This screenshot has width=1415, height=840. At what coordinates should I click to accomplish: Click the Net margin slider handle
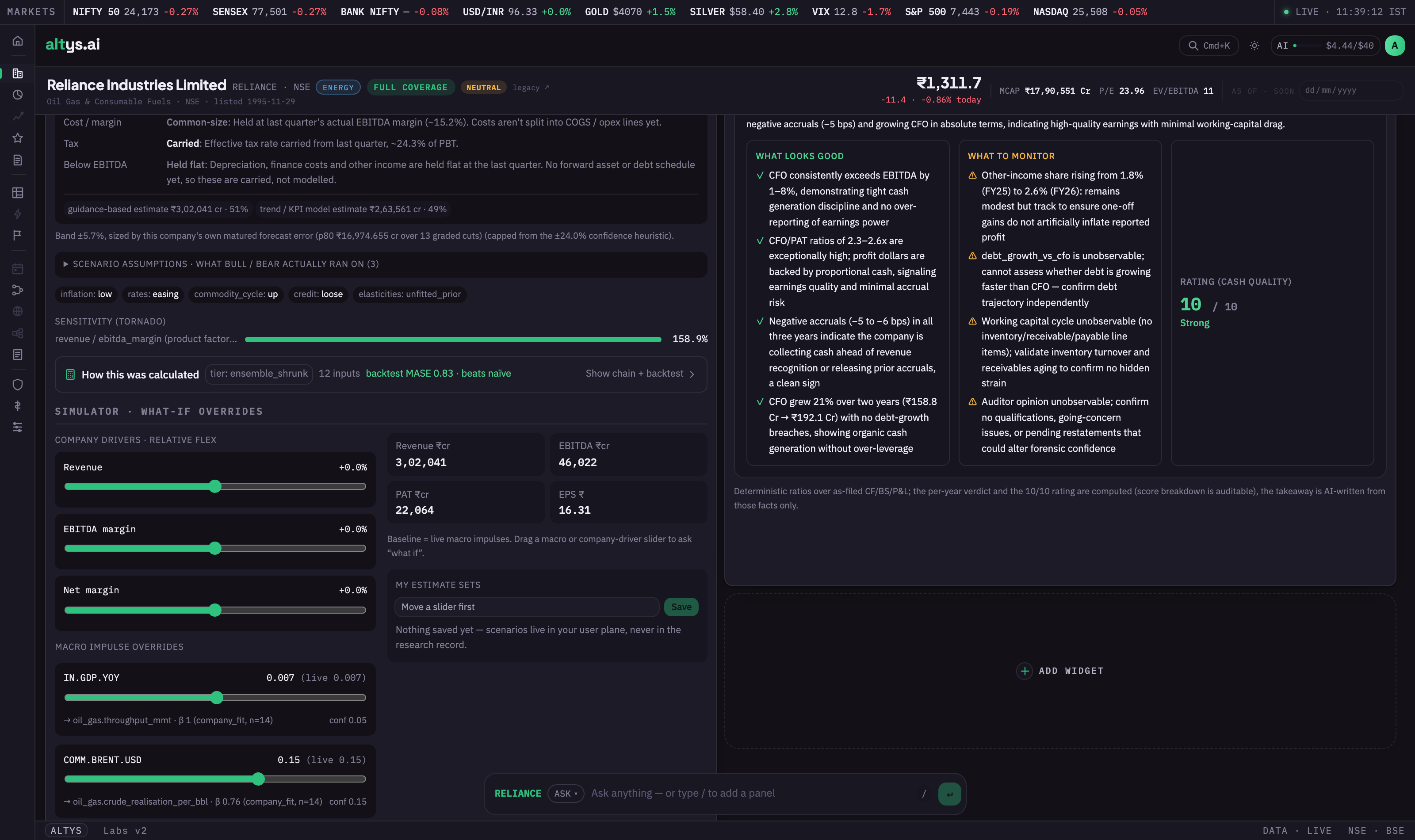pos(214,610)
